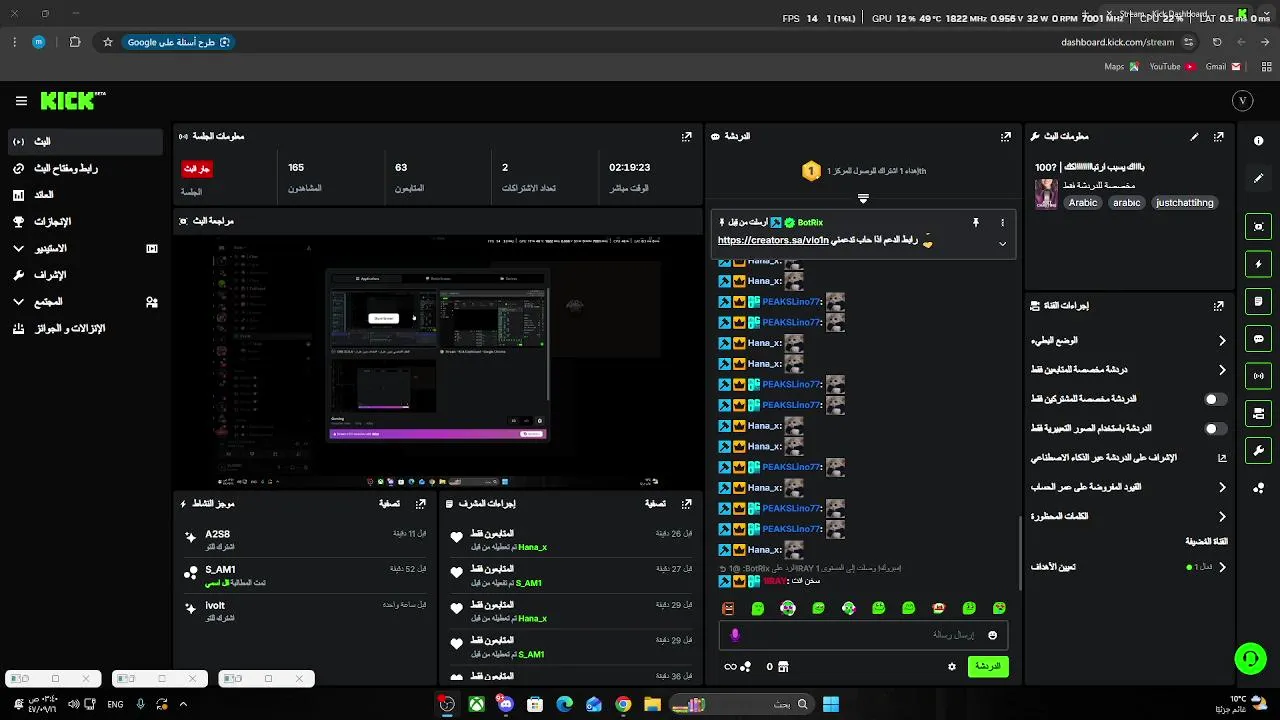Open الإشراف (Moderation) in the sidebar
The height and width of the screenshot is (720, 1280).
pyautogui.click(x=85, y=275)
